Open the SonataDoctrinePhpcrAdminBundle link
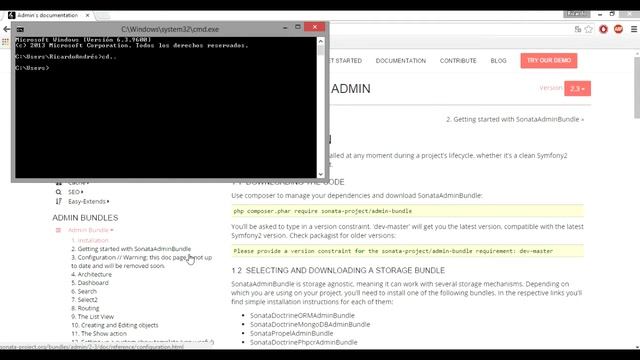The width and height of the screenshot is (640, 360). coord(304,342)
